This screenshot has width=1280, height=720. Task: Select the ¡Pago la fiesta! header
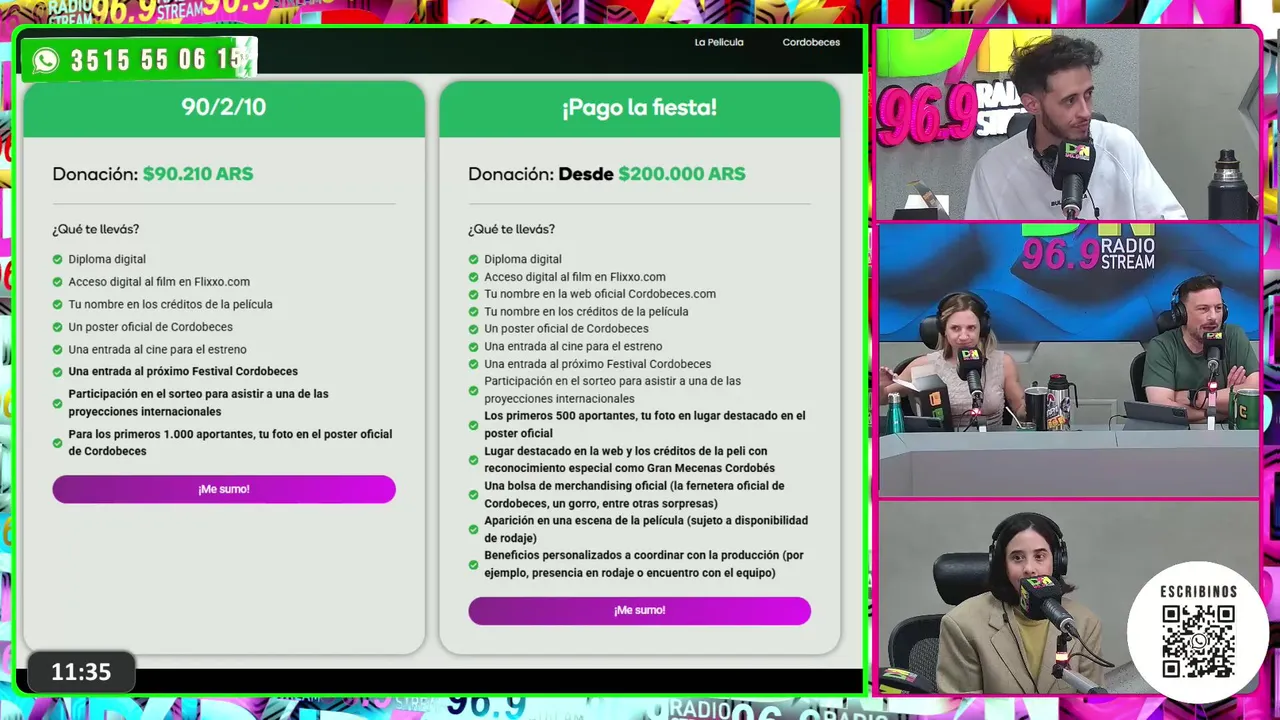point(639,108)
